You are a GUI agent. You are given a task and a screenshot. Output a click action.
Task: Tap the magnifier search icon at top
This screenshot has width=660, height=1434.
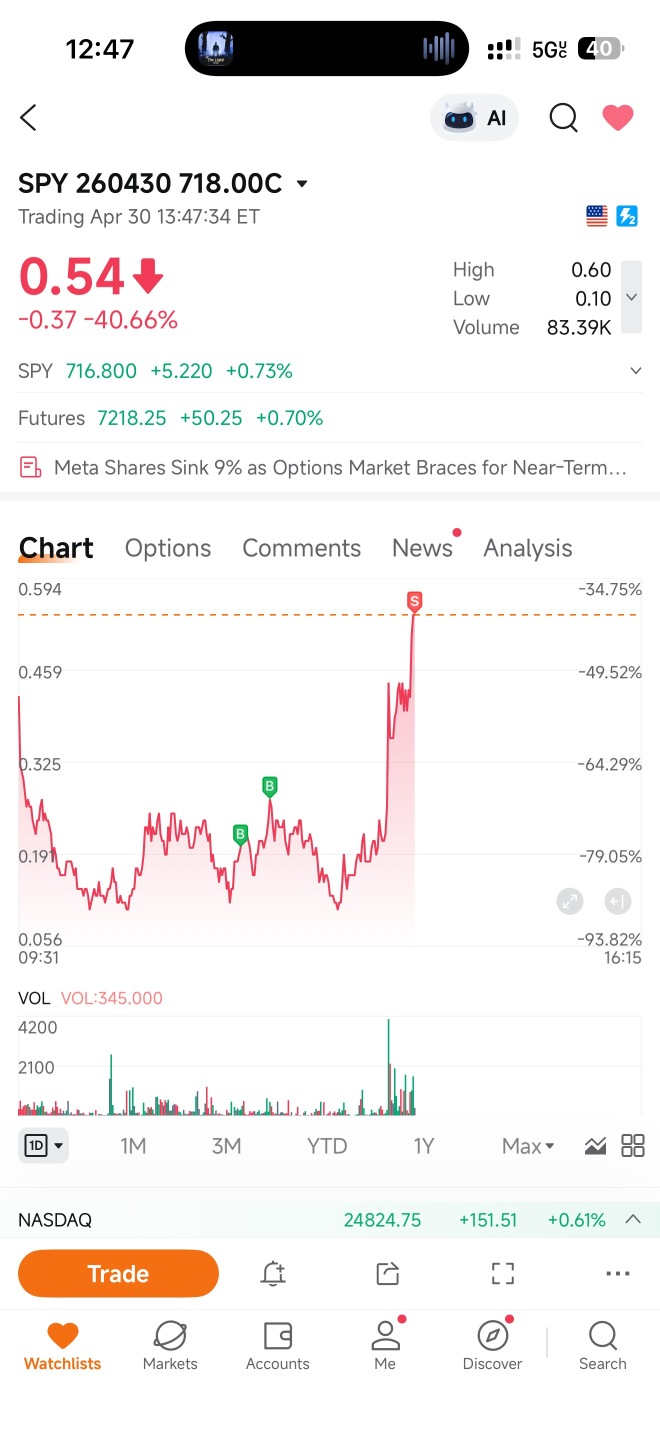[564, 118]
